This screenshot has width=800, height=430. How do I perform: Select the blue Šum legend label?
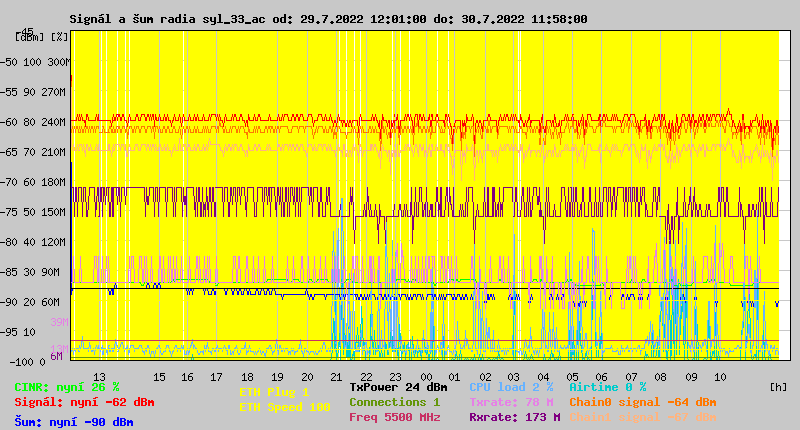73,422
